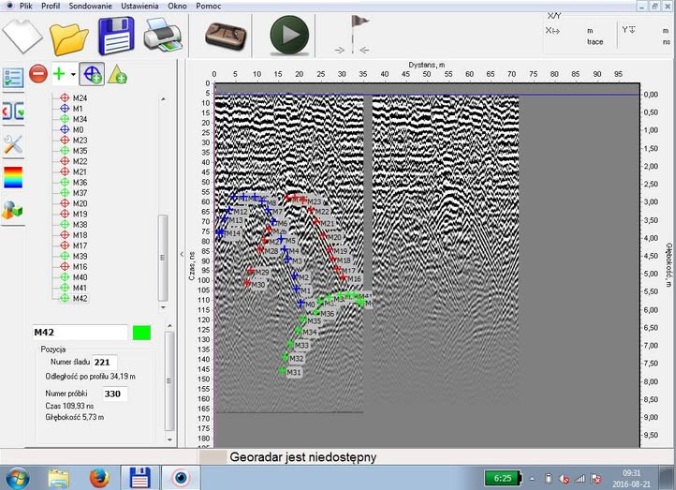Click the red M30 marker on the radargram
This screenshot has width=676, height=490.
coord(247,283)
